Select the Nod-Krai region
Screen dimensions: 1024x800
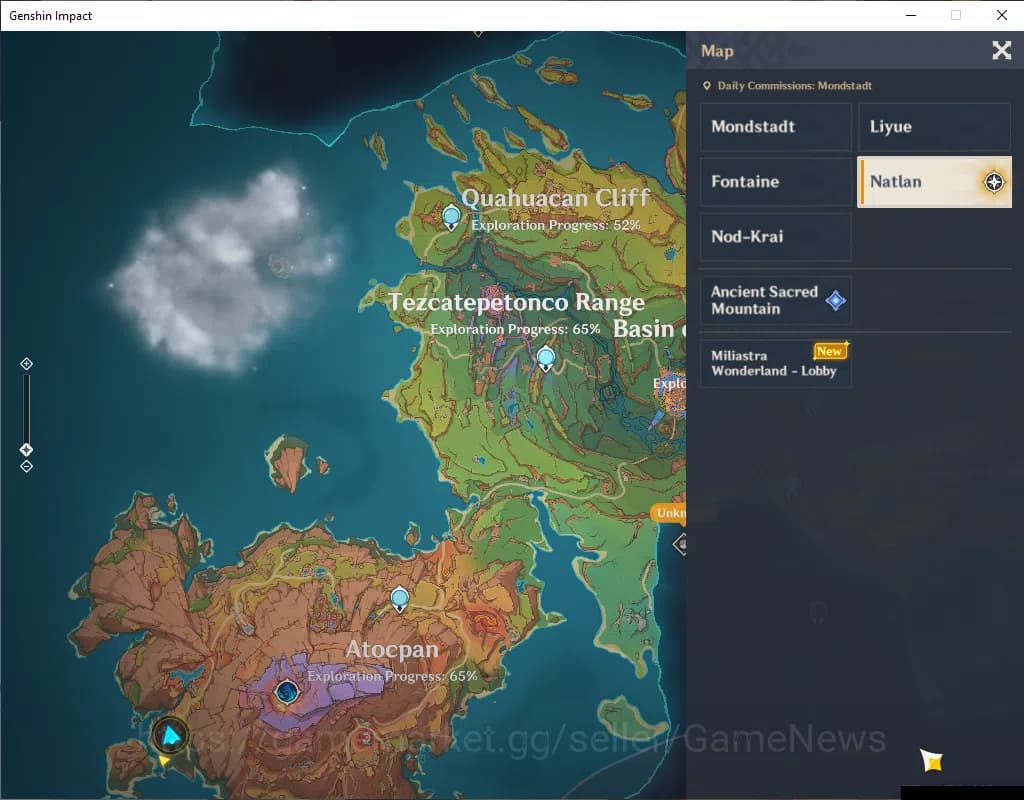(776, 236)
